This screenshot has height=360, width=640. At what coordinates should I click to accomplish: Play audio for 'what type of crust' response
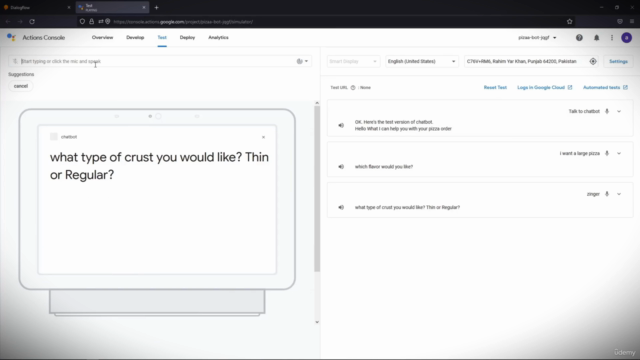[341, 207]
